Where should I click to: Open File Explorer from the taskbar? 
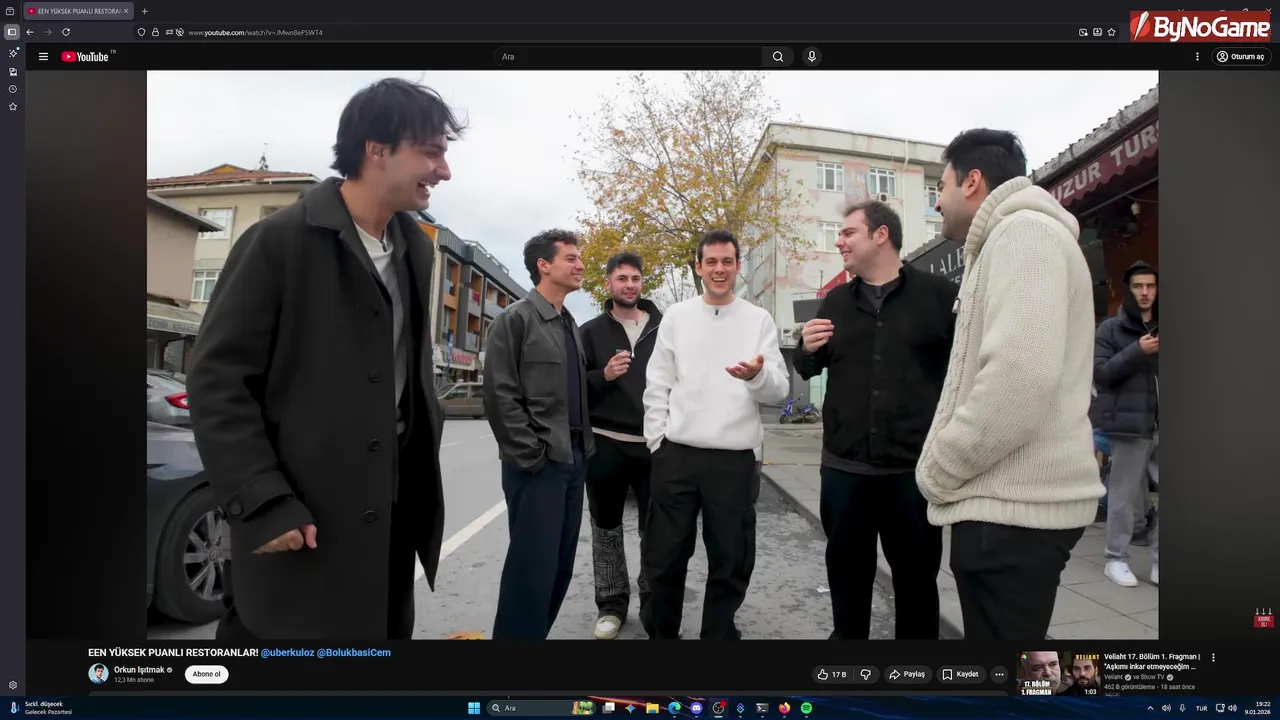(652, 708)
